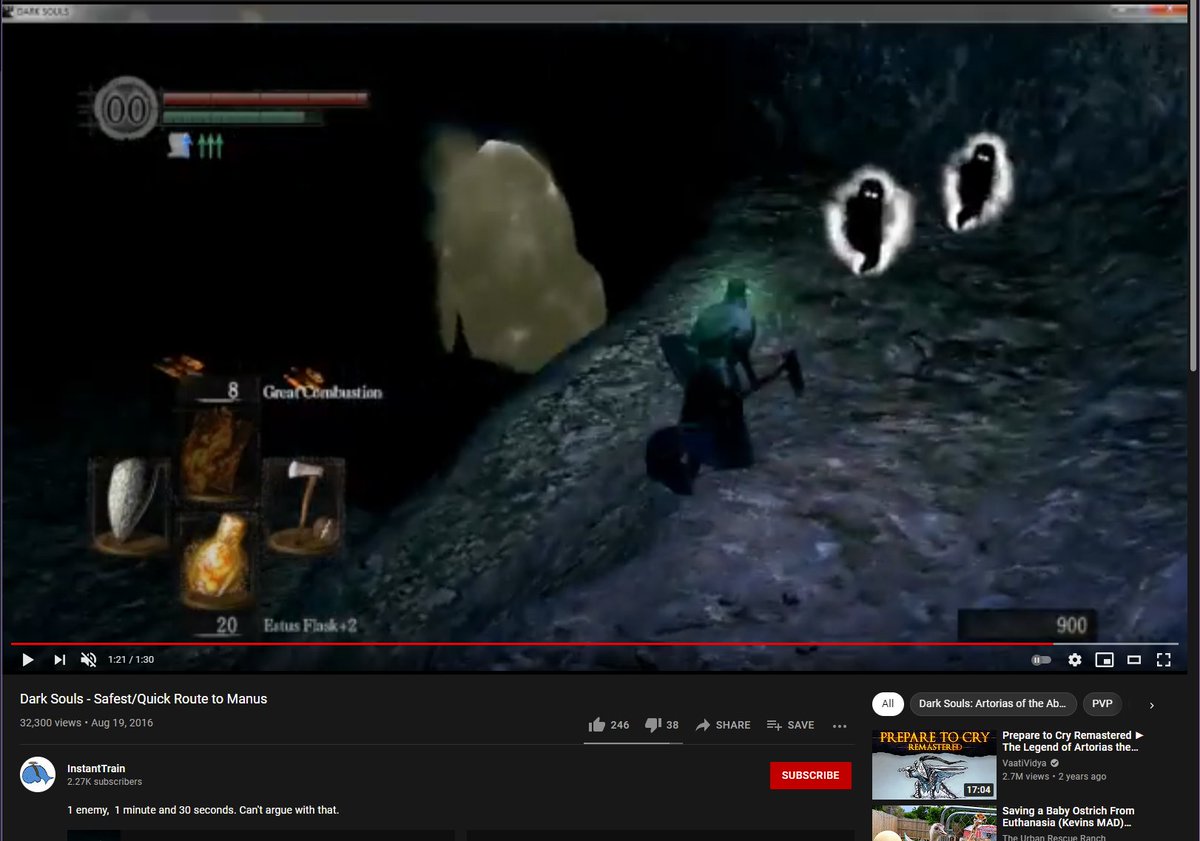The image size is (1200, 841).
Task: Share the video
Action: click(722, 725)
